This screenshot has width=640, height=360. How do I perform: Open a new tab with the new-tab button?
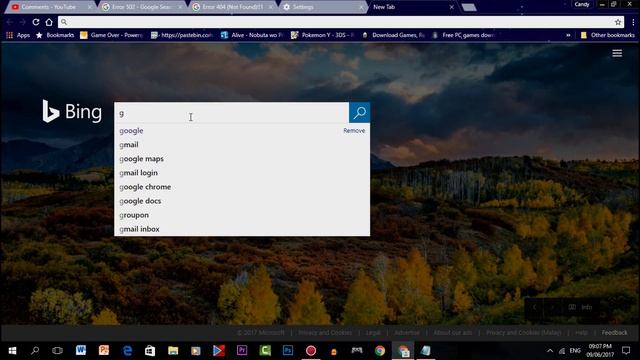tap(469, 7)
